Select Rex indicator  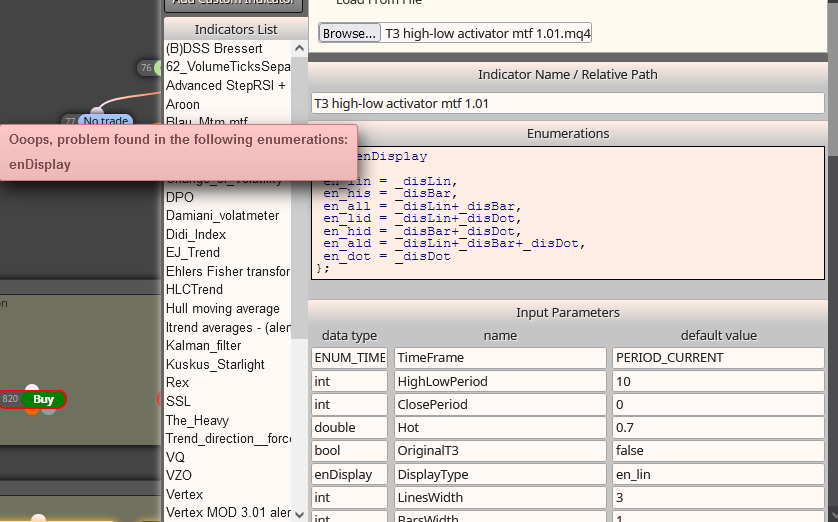pyautogui.click(x=177, y=383)
